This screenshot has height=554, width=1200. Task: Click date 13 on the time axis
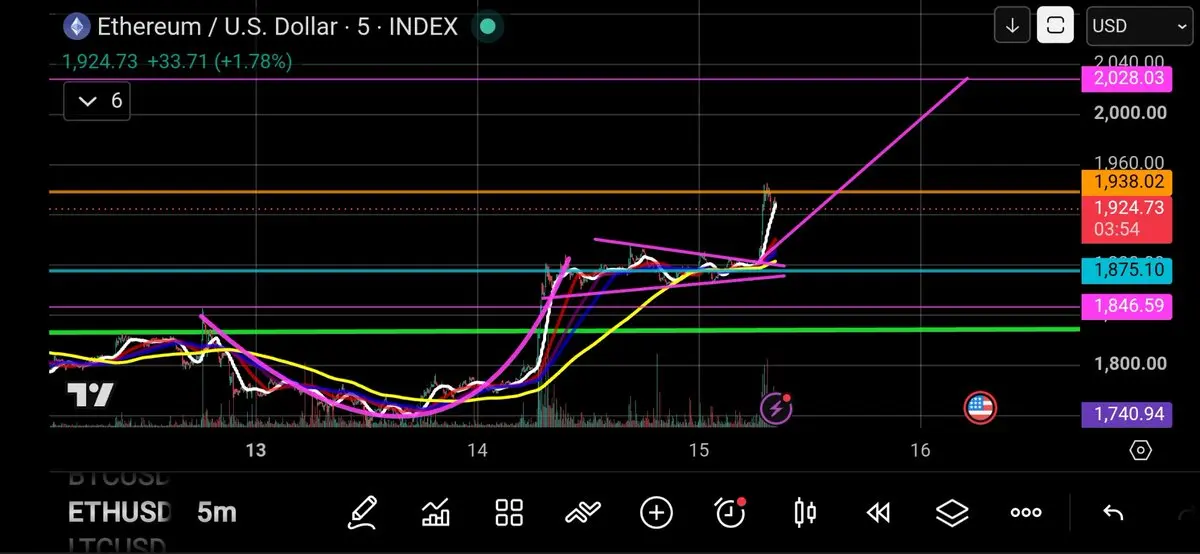tap(256, 451)
